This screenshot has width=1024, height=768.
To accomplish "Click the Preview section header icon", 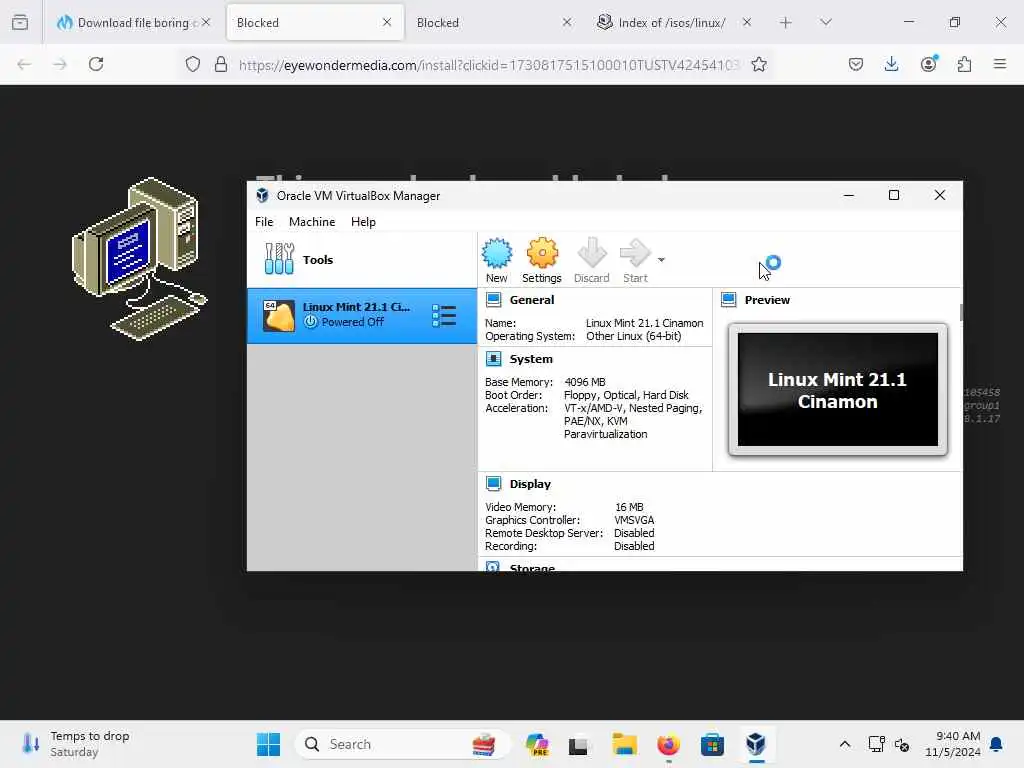I will [729, 300].
